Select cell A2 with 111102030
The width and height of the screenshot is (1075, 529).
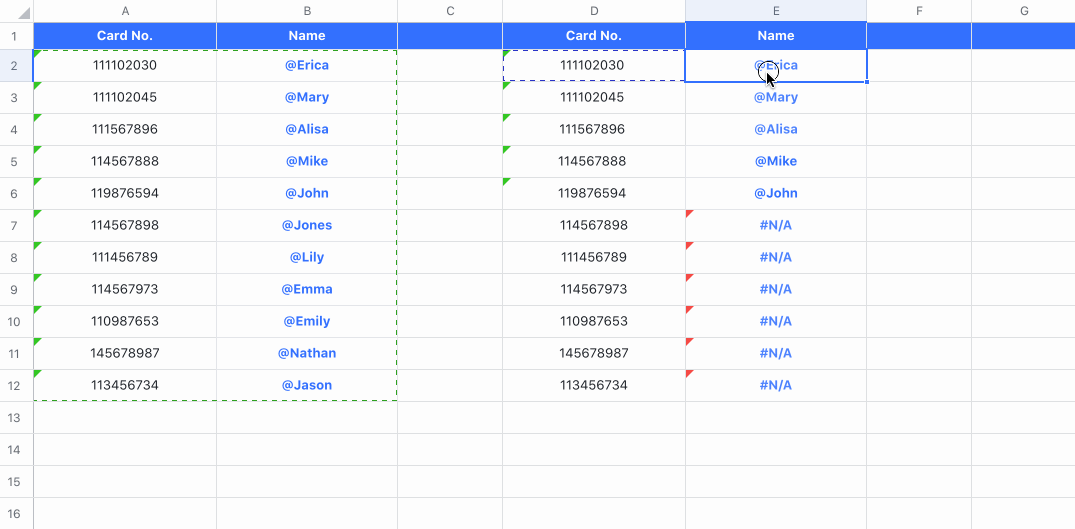(125, 66)
